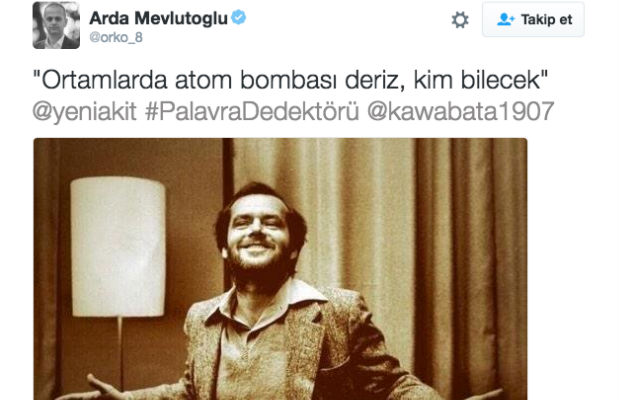The height and width of the screenshot is (400, 620).
Task: Click the blue verified badge
Action: (238, 17)
